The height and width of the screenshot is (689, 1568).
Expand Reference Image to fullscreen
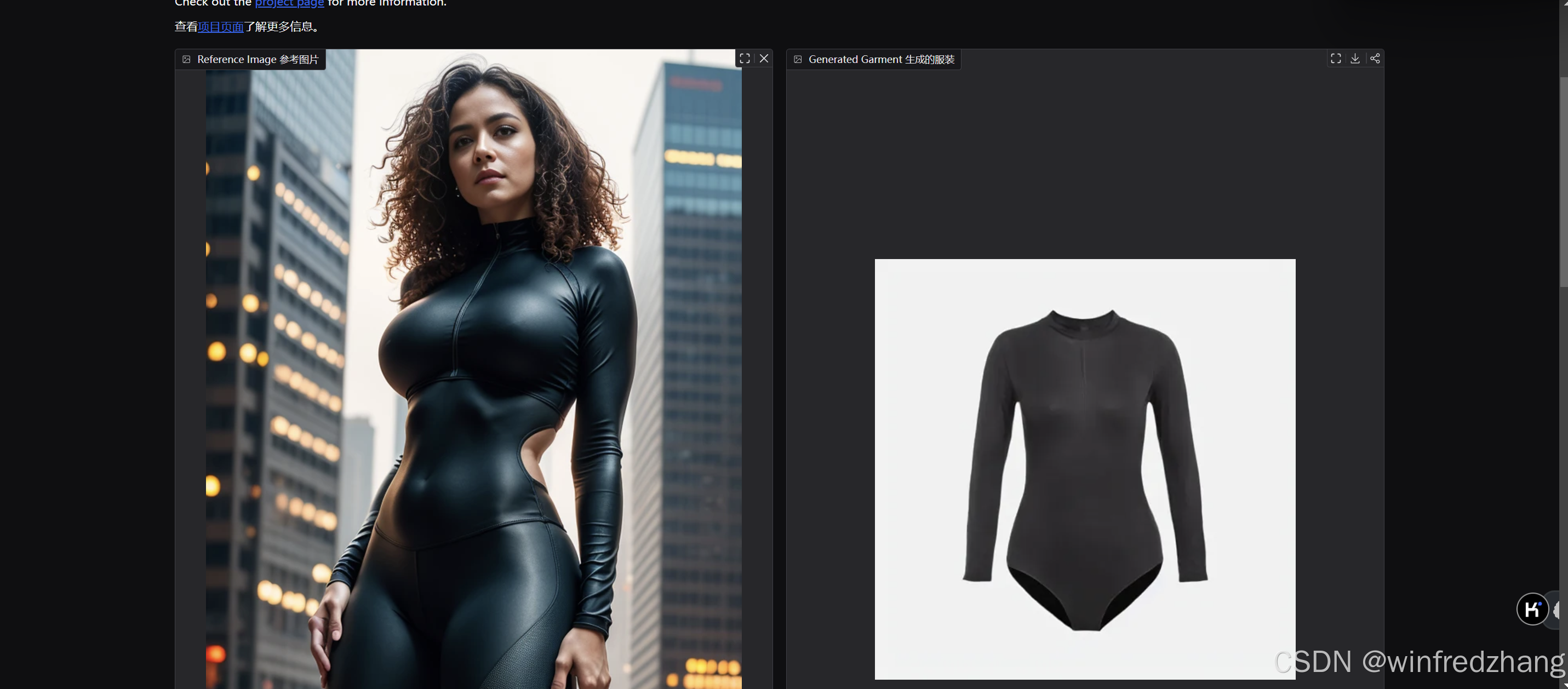tap(745, 59)
